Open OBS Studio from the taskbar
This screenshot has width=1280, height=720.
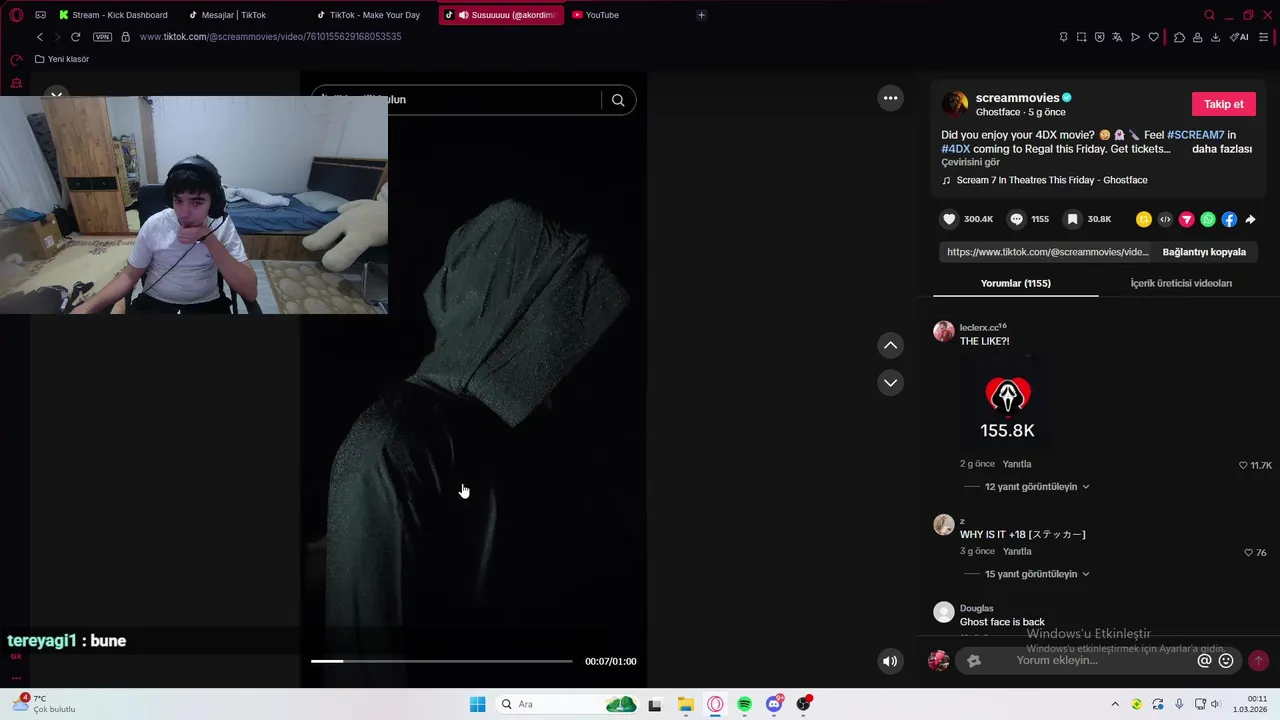point(803,704)
